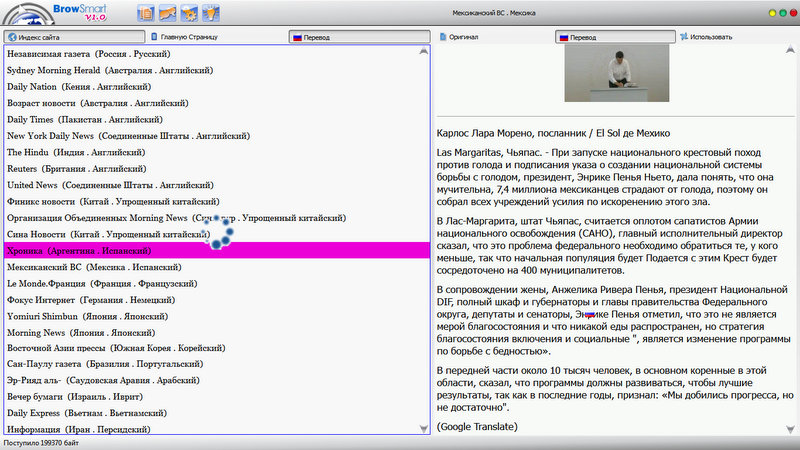The image size is (800, 450).
Task: Click the author line Карлос Лара Морено
Action: (553, 133)
